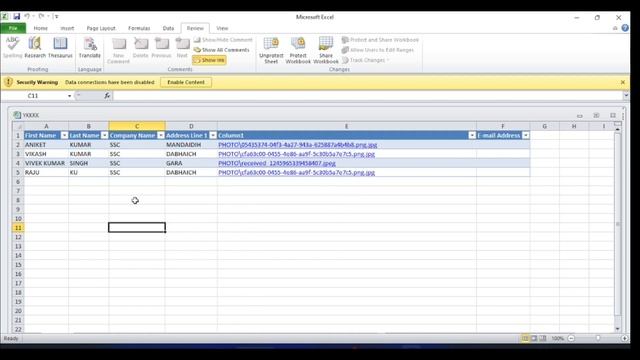Switch to the Formulas tab
This screenshot has height=360, width=640.
(x=139, y=28)
